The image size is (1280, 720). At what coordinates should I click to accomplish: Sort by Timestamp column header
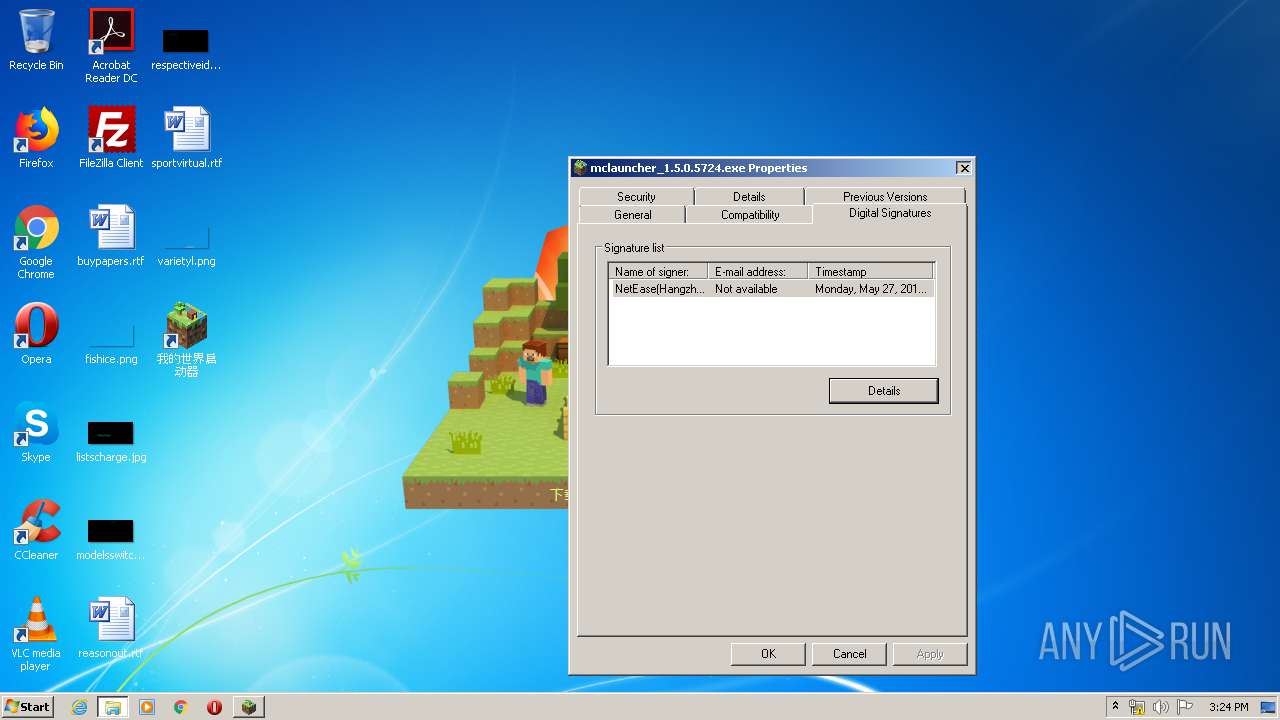pyautogui.click(x=870, y=272)
